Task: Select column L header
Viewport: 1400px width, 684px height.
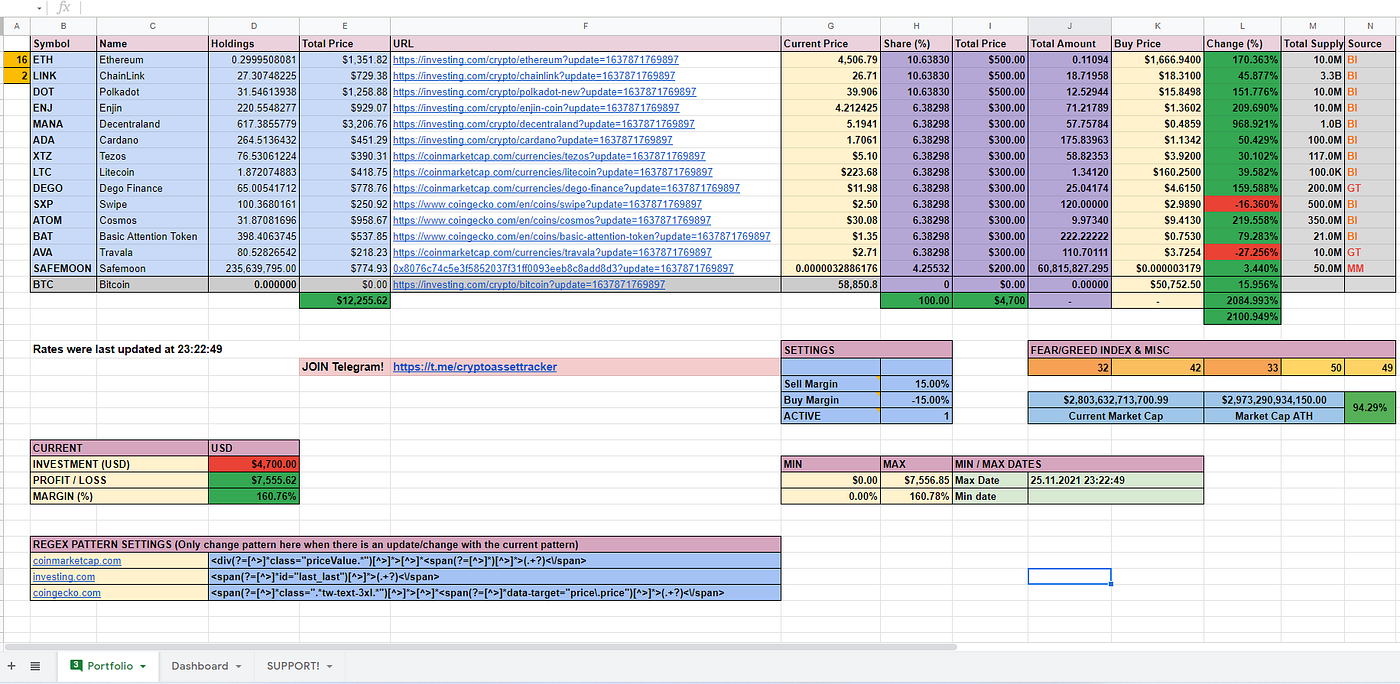Action: tap(1242, 26)
